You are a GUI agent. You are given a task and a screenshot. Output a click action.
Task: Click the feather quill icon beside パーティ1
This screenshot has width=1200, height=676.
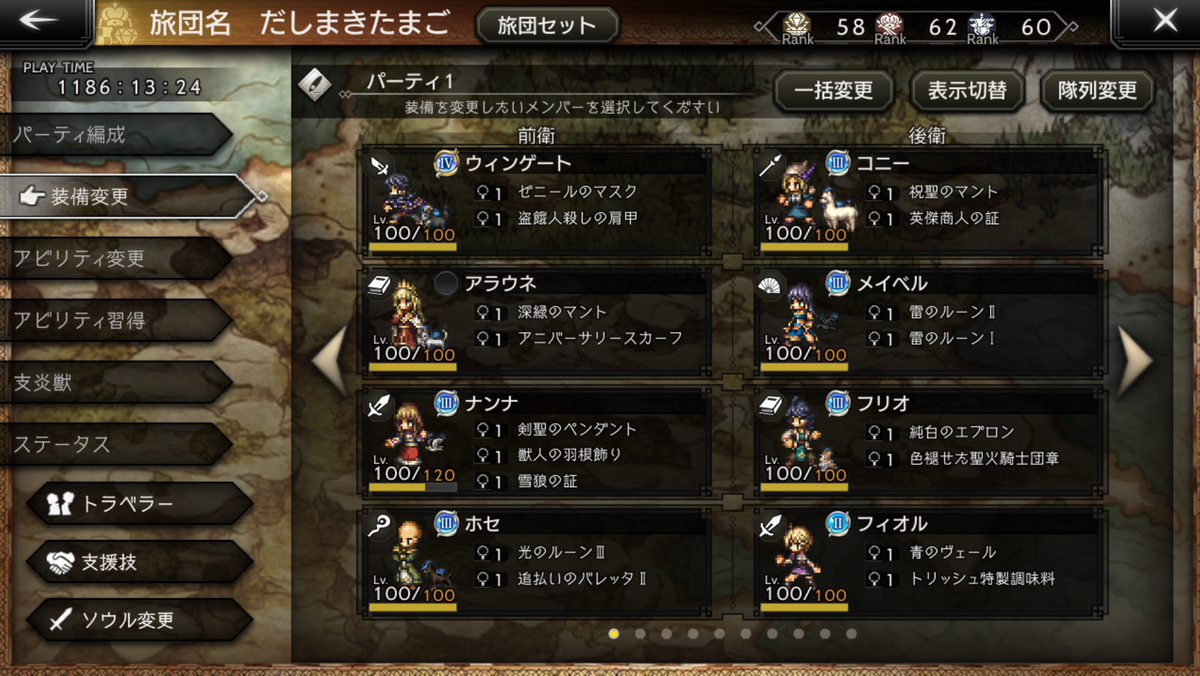click(x=315, y=85)
